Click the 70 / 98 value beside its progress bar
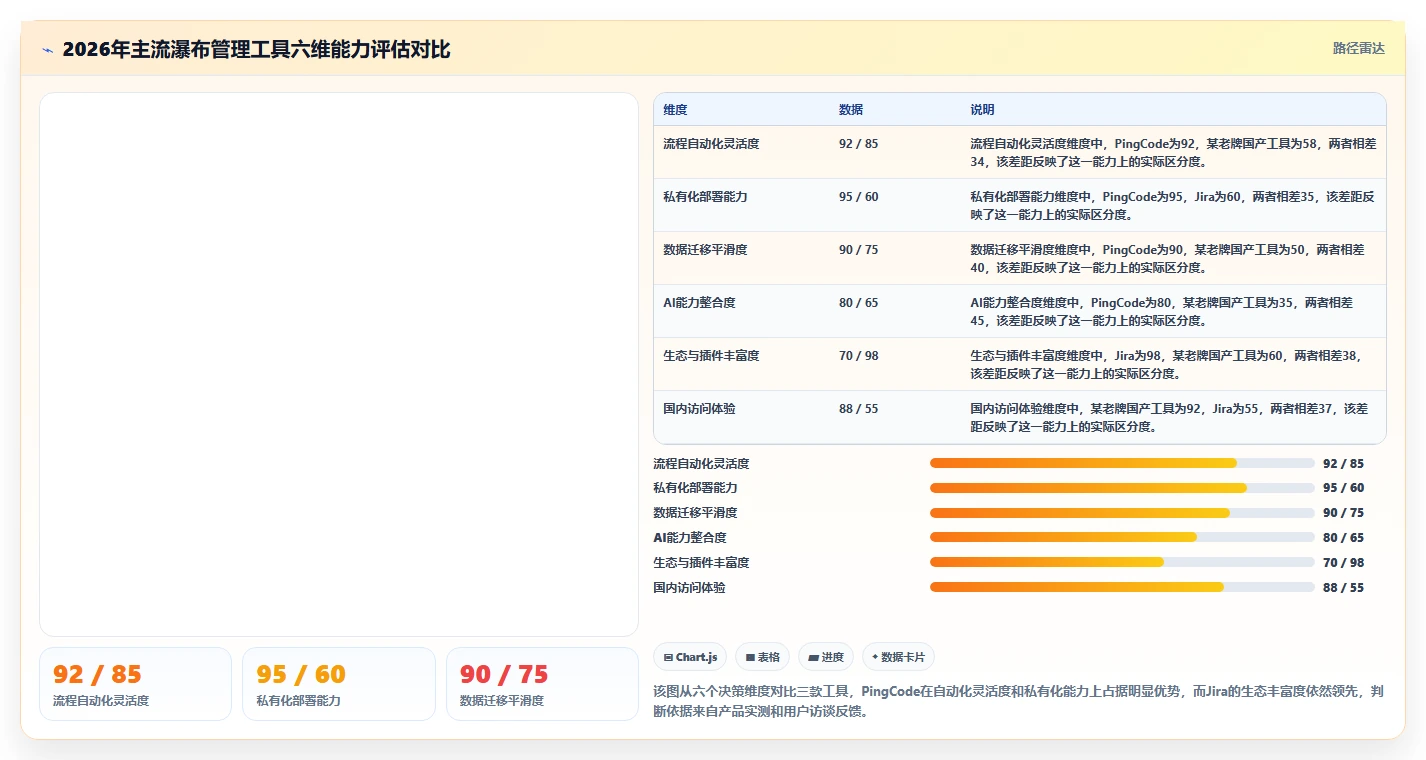Image resolution: width=1426 pixels, height=760 pixels. (1343, 563)
